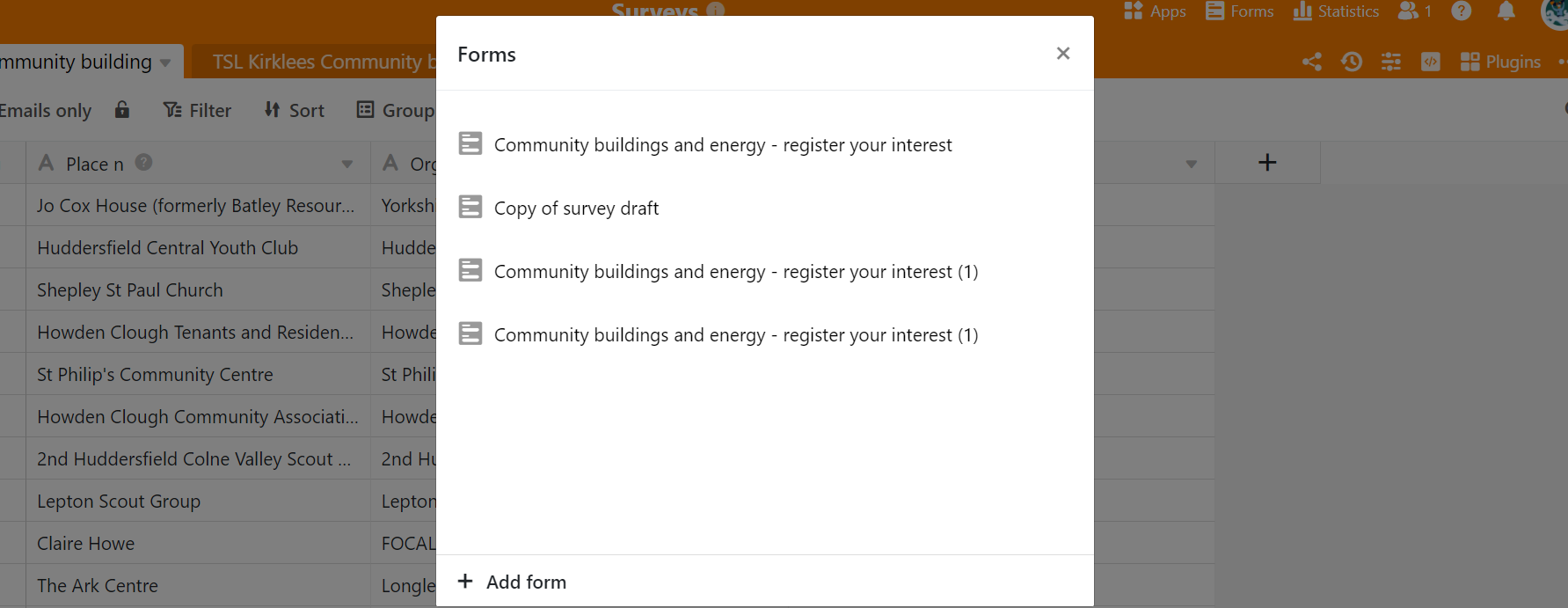This screenshot has height=608, width=1568.
Task: Close the Forms dialog
Action: [x=1062, y=54]
